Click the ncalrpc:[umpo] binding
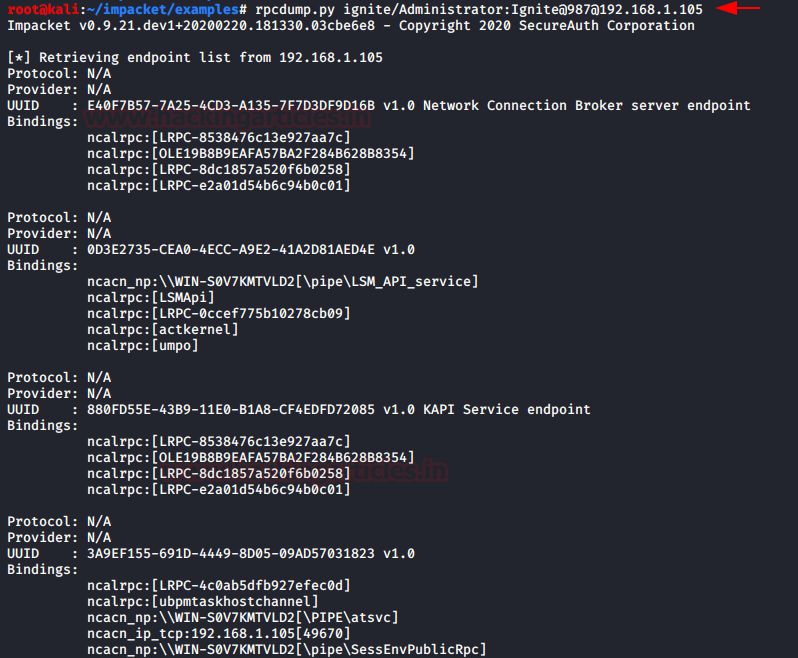 142,346
